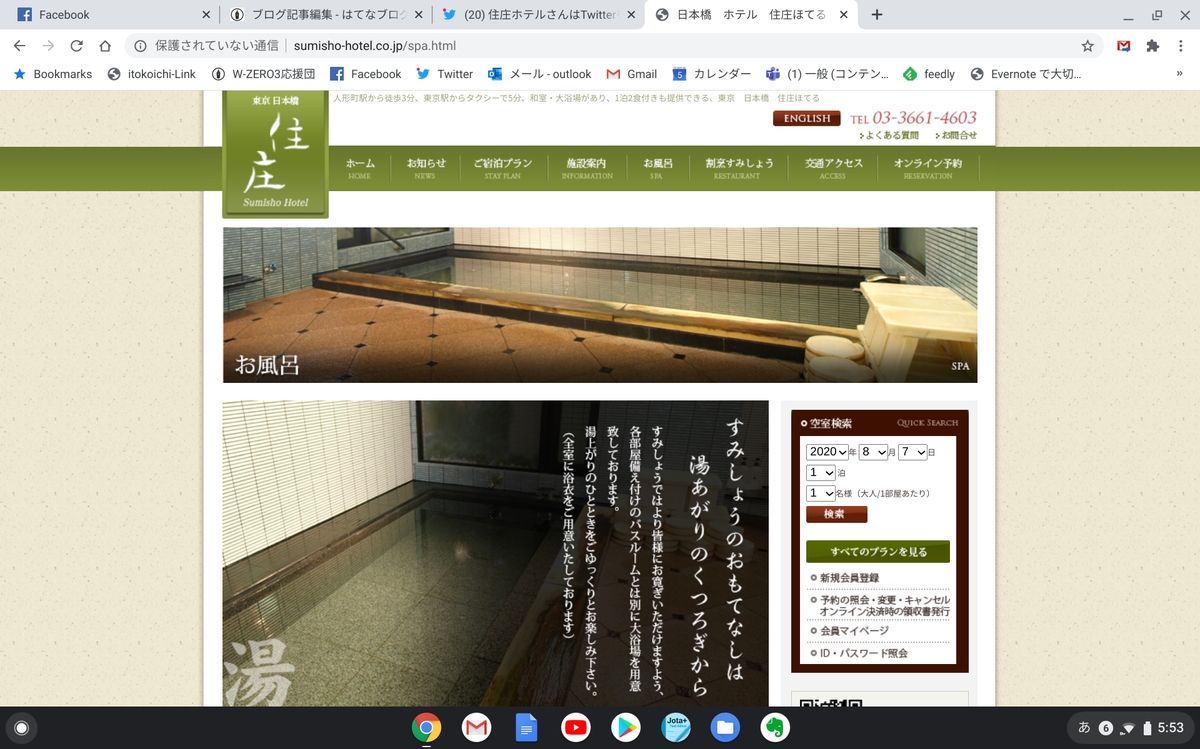Image resolution: width=1200 pixels, height=749 pixels.
Task: Open the Chrome three-dot menu
Action: 1181,46
